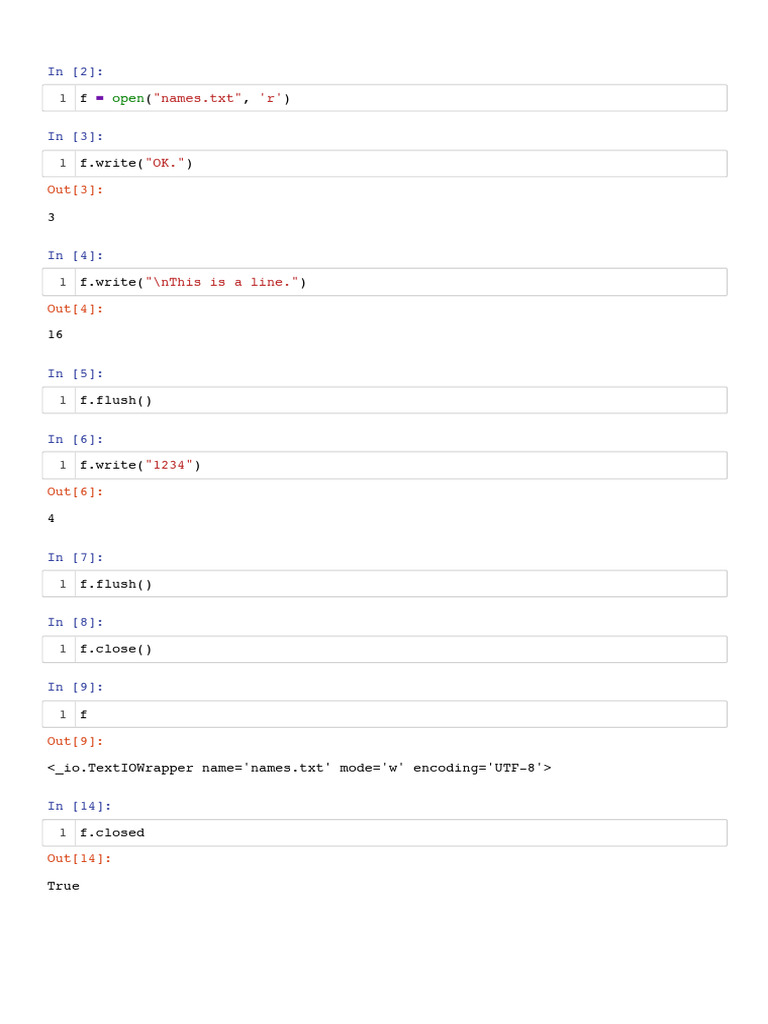Viewport: 768px width, 1024px height.
Task: Click the Out[6] output label
Action: click(75, 492)
